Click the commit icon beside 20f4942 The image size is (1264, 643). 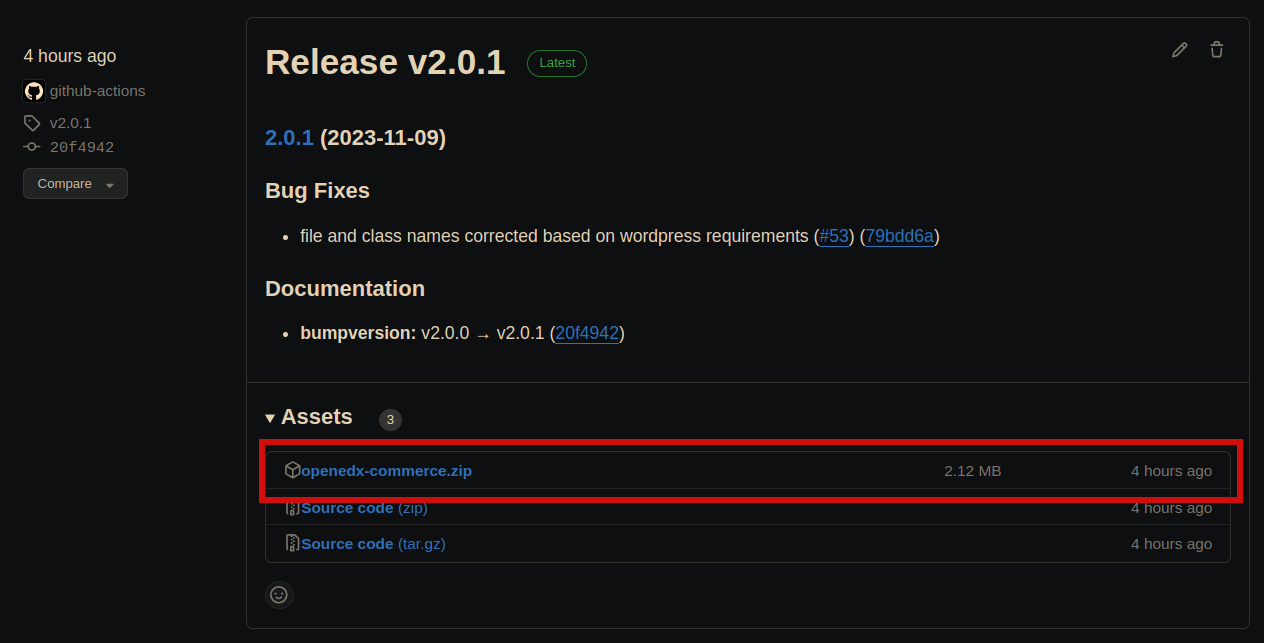point(32,147)
